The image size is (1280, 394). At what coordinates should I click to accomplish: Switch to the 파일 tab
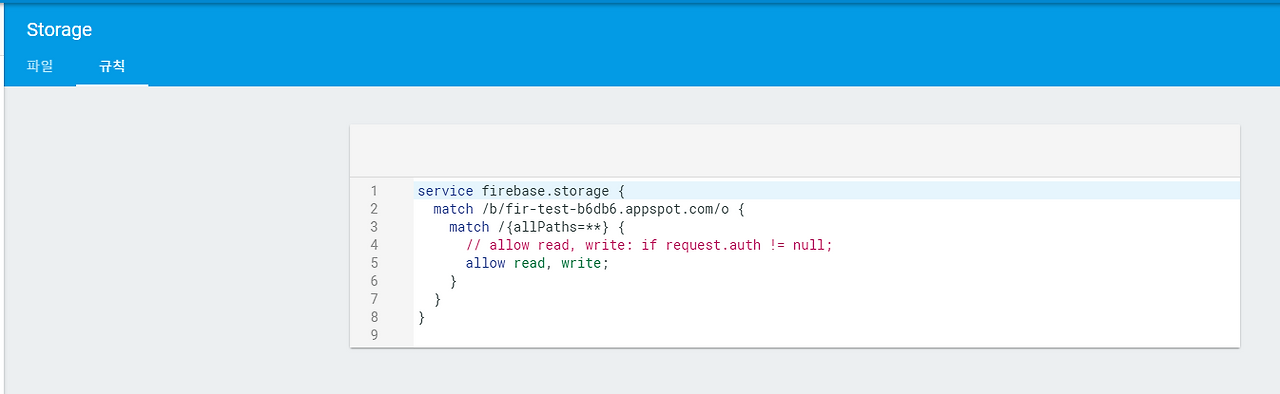coord(40,67)
